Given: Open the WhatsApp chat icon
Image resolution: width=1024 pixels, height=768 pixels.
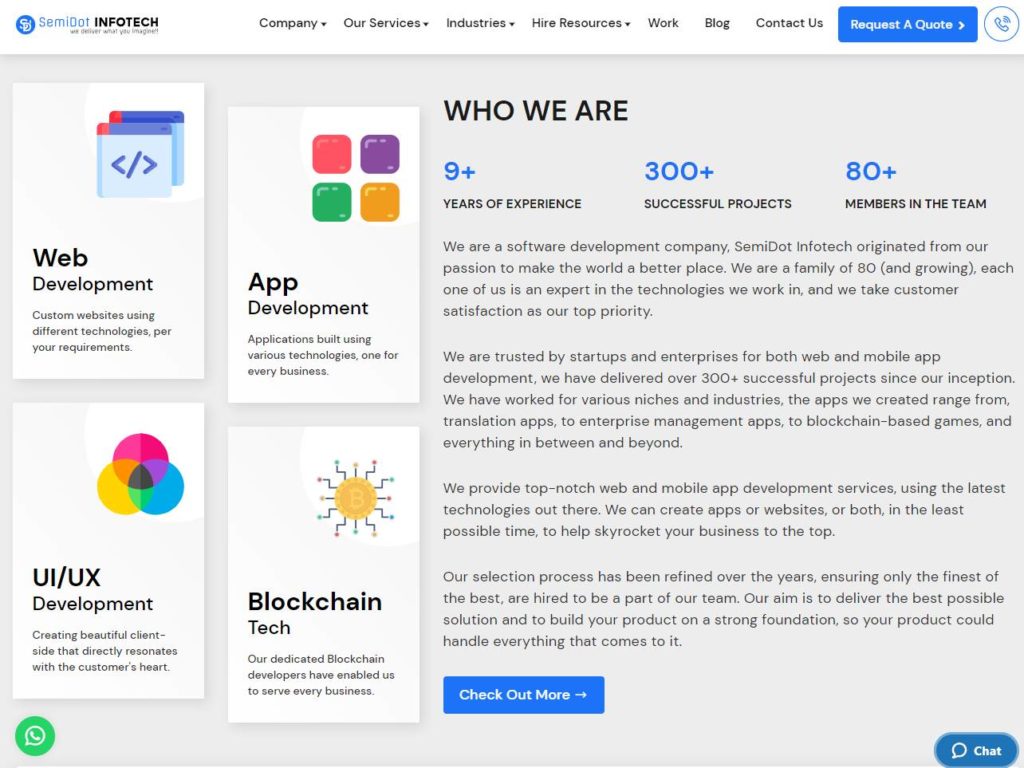Looking at the screenshot, I should (35, 736).
